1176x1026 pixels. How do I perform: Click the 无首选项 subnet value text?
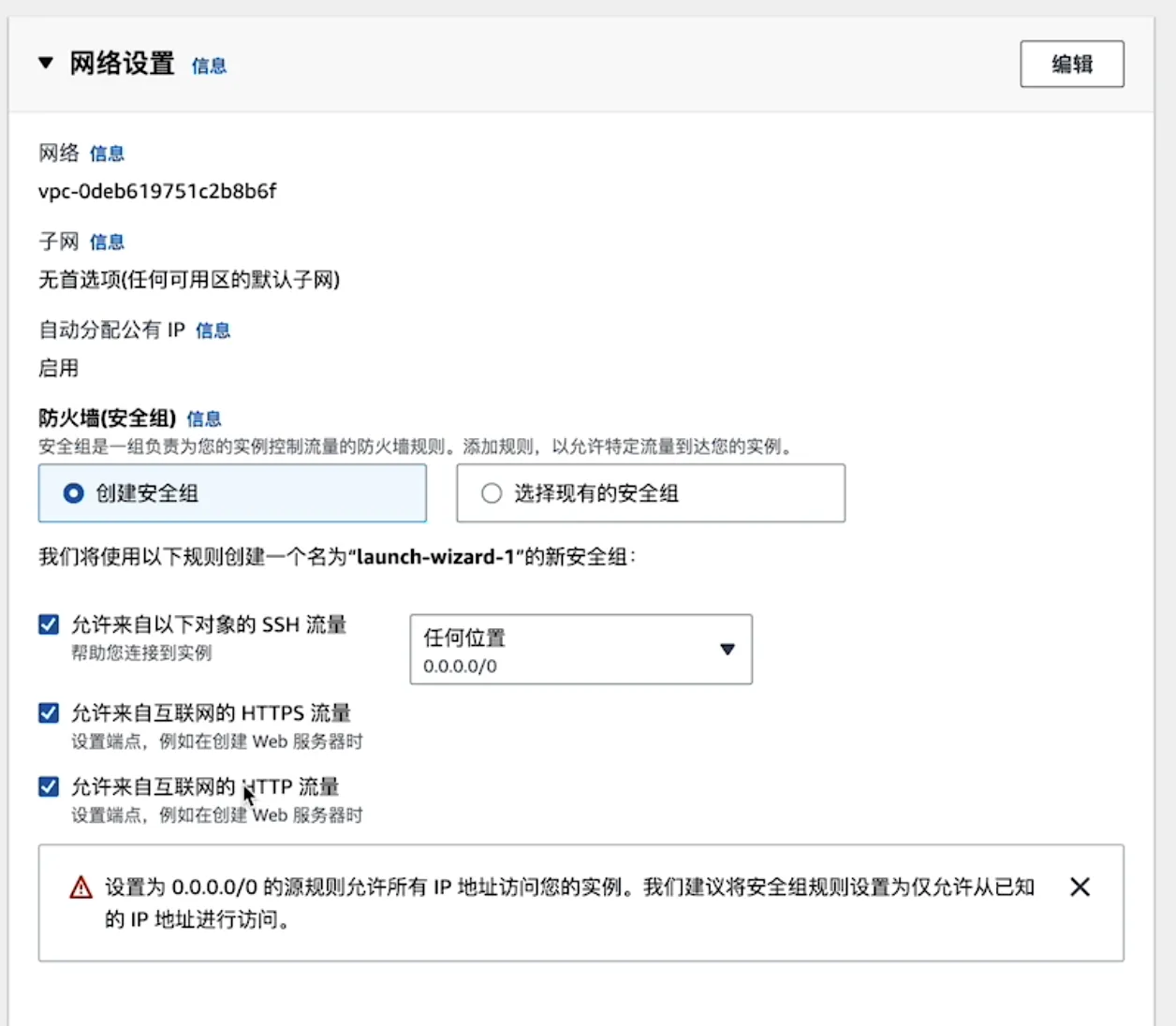click(x=189, y=280)
